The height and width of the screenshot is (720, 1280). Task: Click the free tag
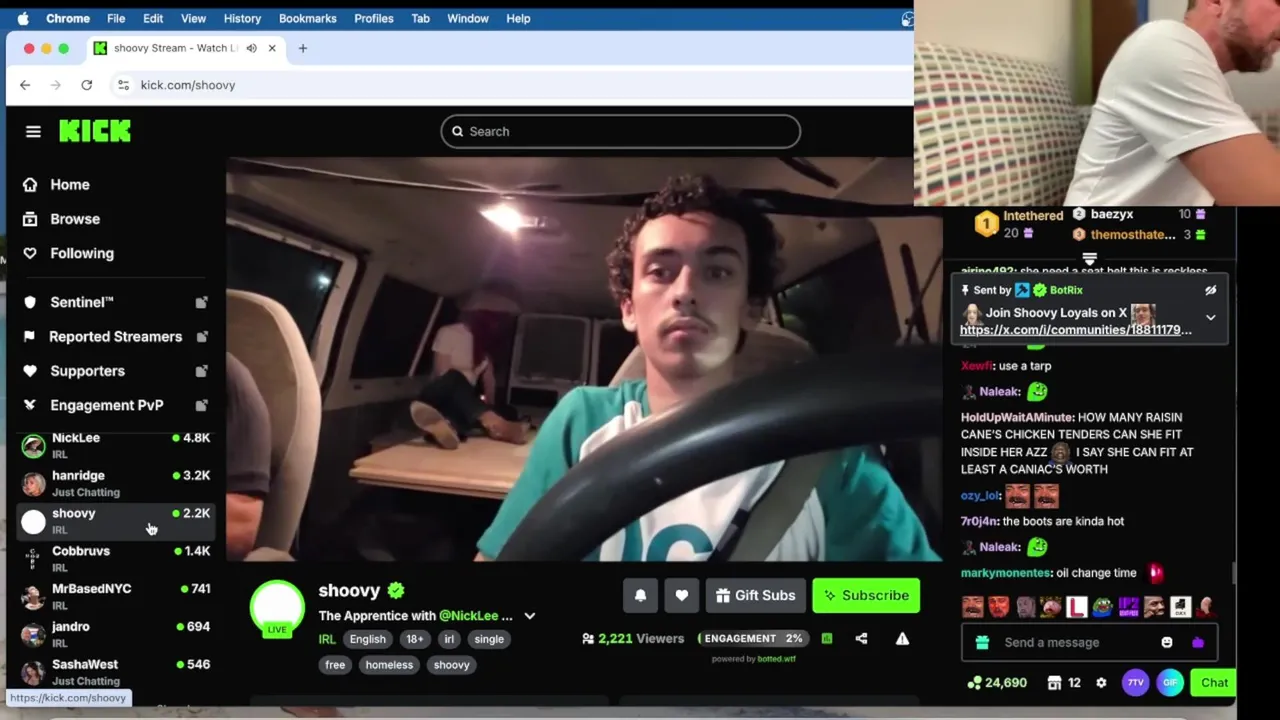pos(335,665)
